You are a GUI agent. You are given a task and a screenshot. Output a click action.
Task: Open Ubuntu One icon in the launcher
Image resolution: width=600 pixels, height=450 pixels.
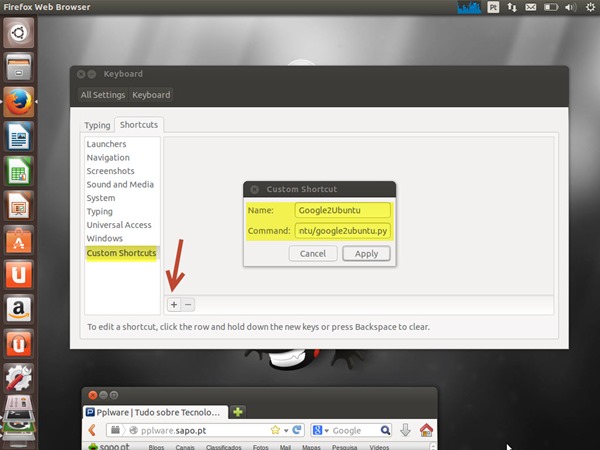click(x=18, y=274)
